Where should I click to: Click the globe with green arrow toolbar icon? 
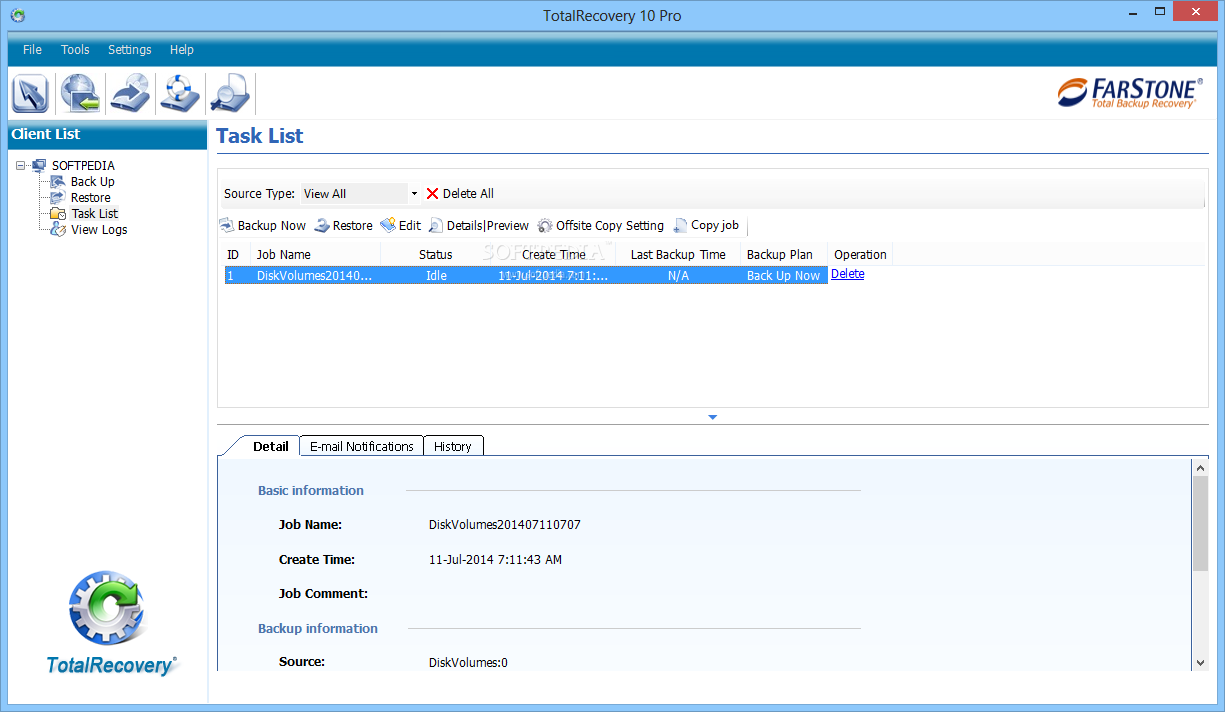coord(80,93)
